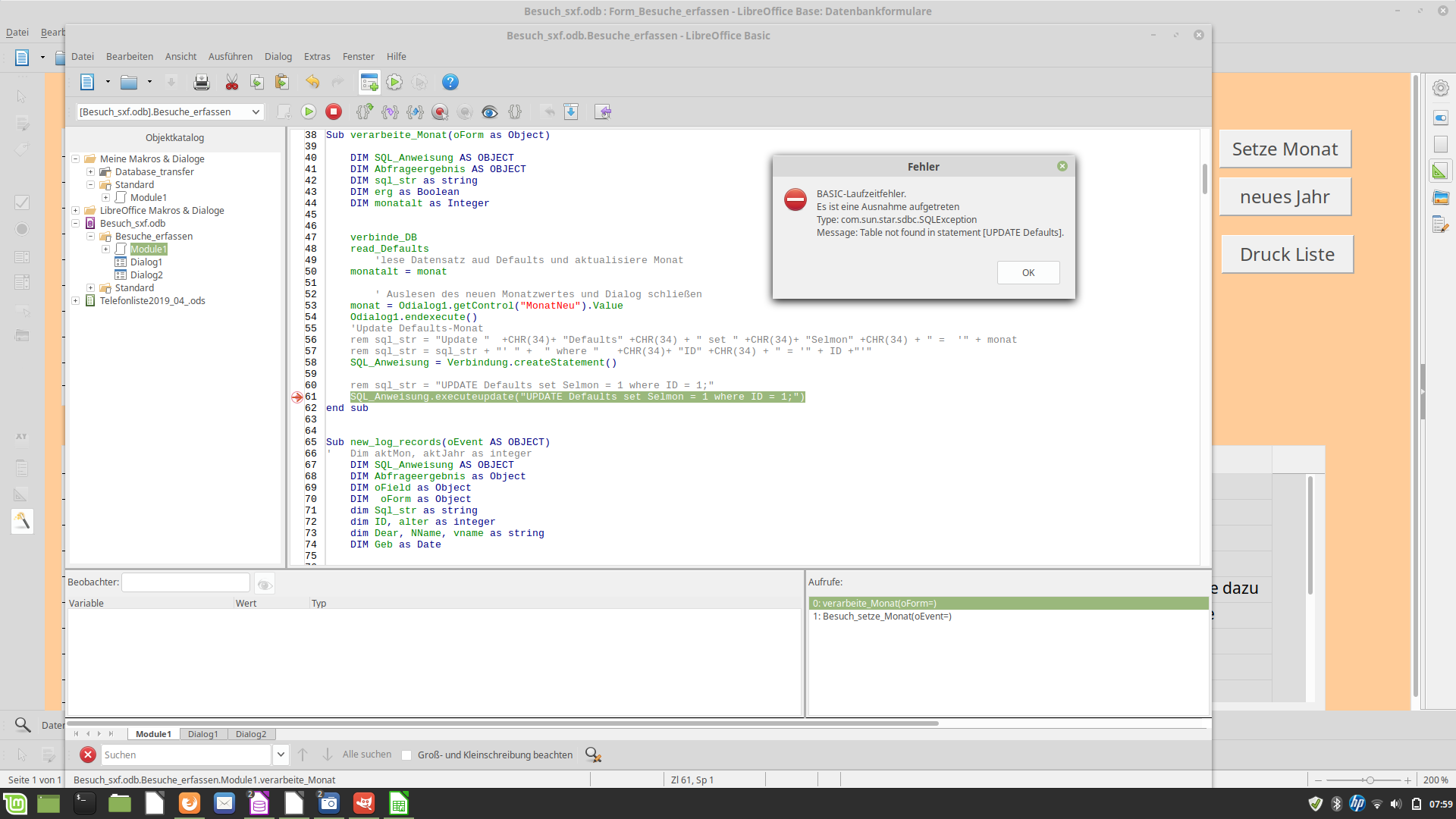The height and width of the screenshot is (819, 1456).
Task: Click the zoom slider in status bar
Action: point(1370,780)
